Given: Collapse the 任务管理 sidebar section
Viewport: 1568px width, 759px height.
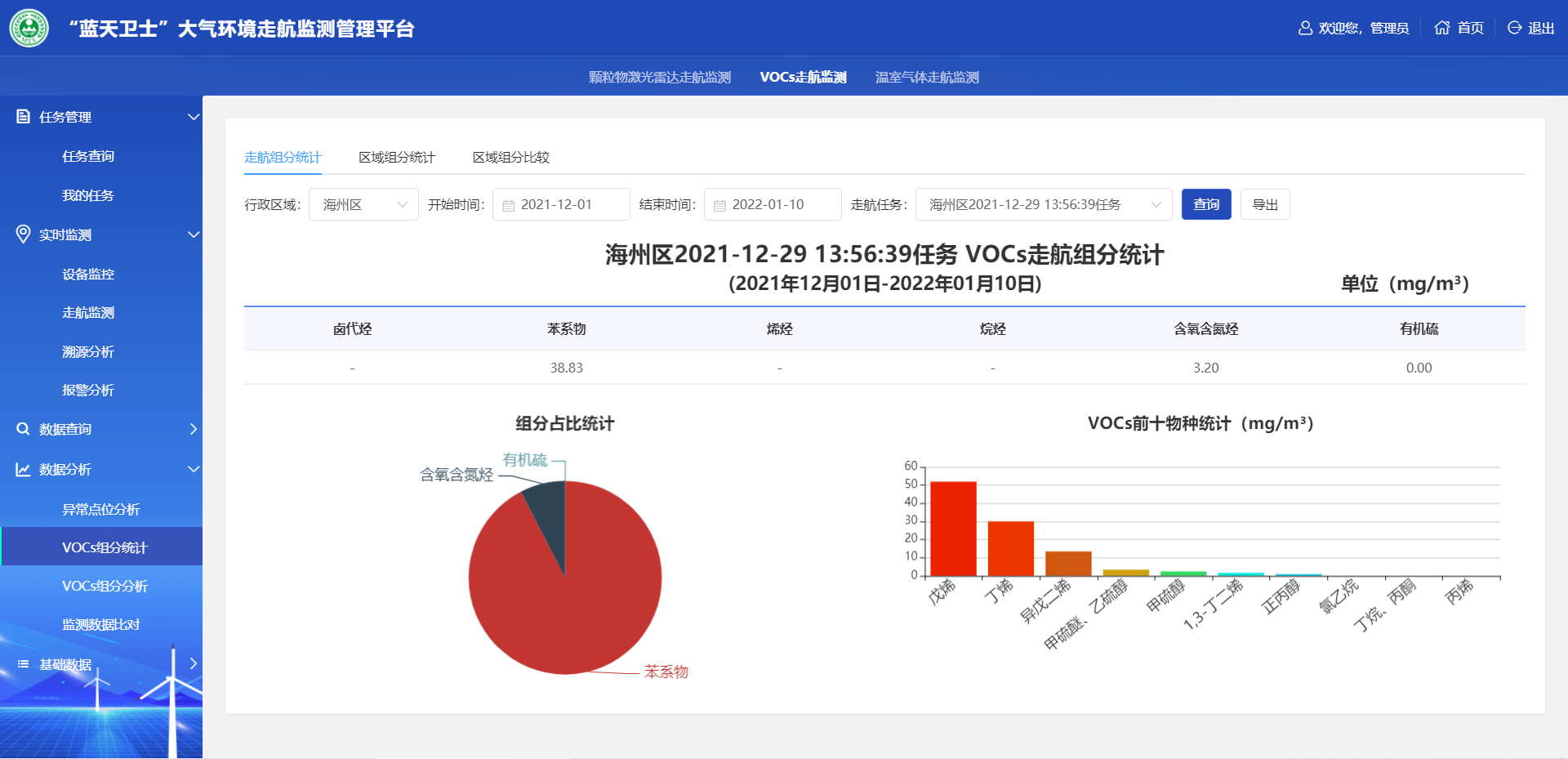Looking at the screenshot, I should pos(193,117).
